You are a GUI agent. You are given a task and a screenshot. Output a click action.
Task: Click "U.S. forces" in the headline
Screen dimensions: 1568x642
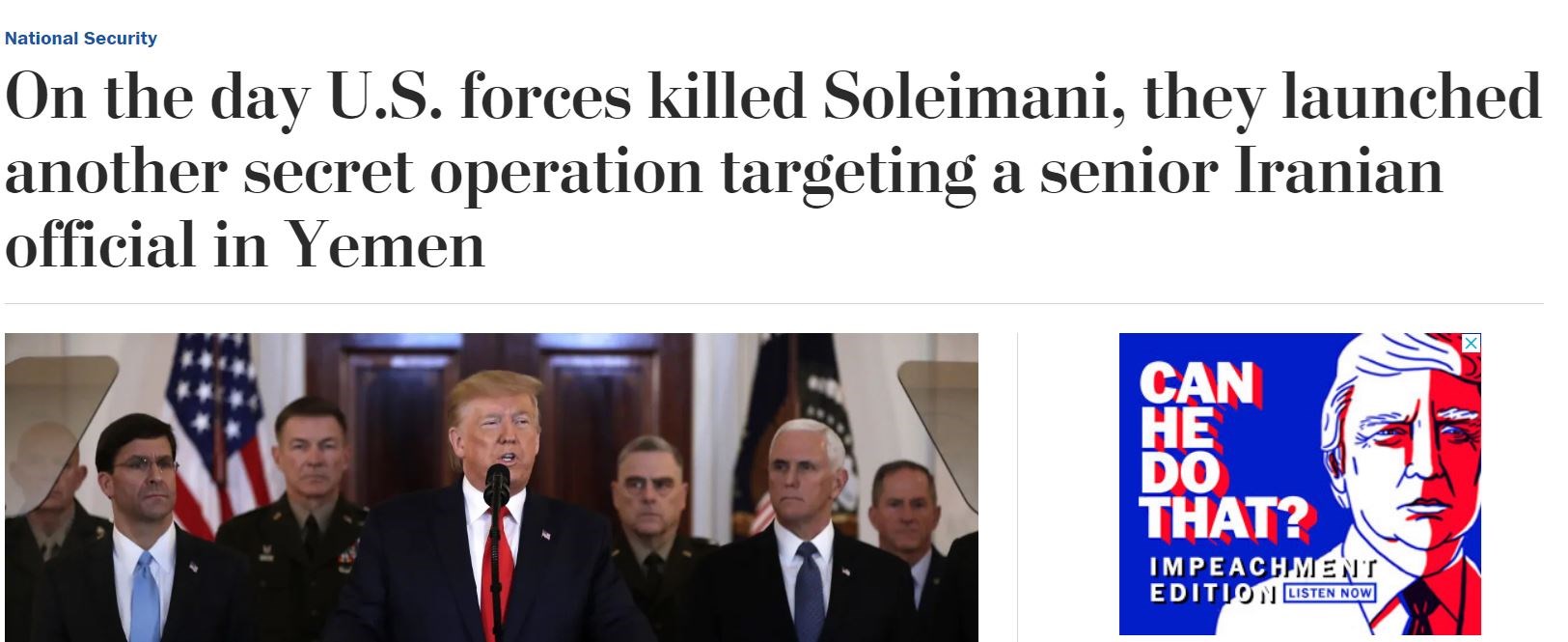(x=480, y=97)
